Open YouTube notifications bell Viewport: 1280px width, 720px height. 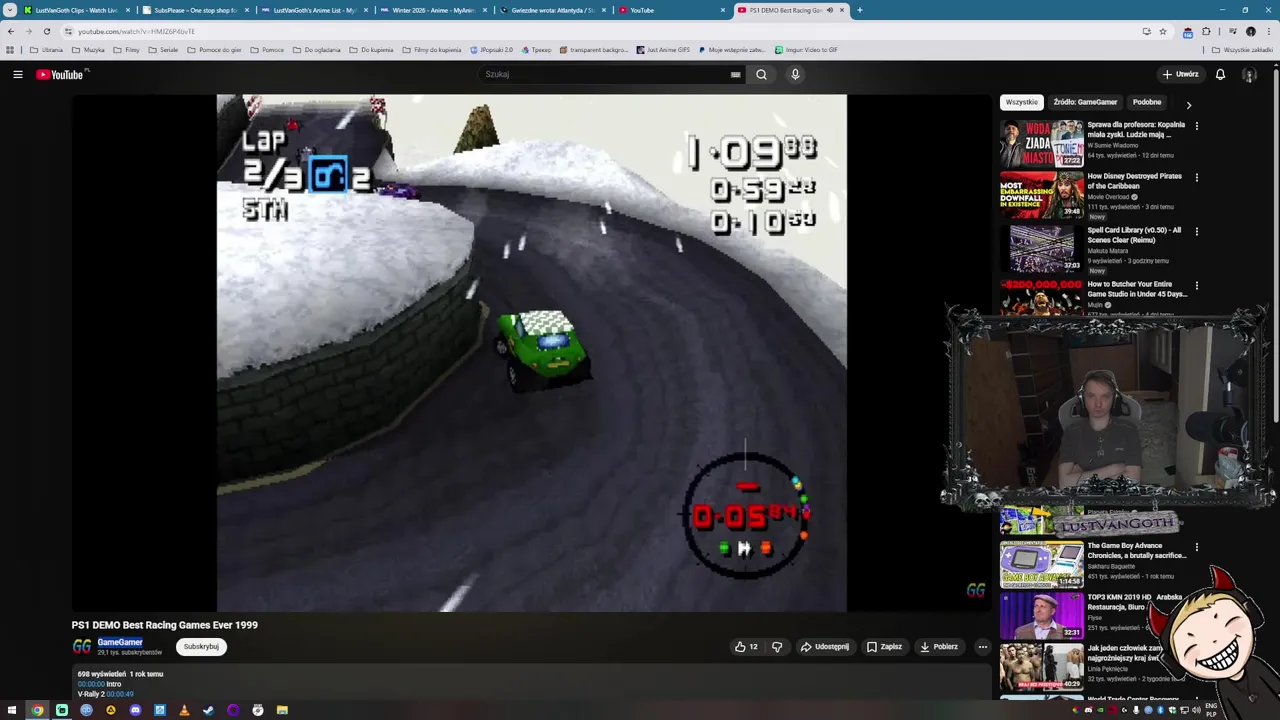pos(1220,74)
